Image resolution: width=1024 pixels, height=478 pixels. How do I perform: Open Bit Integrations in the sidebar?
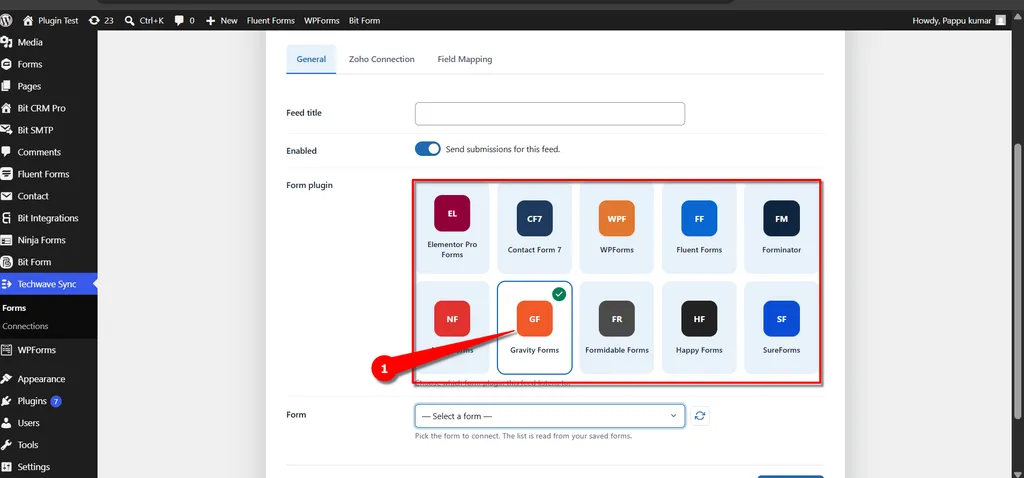coord(48,218)
